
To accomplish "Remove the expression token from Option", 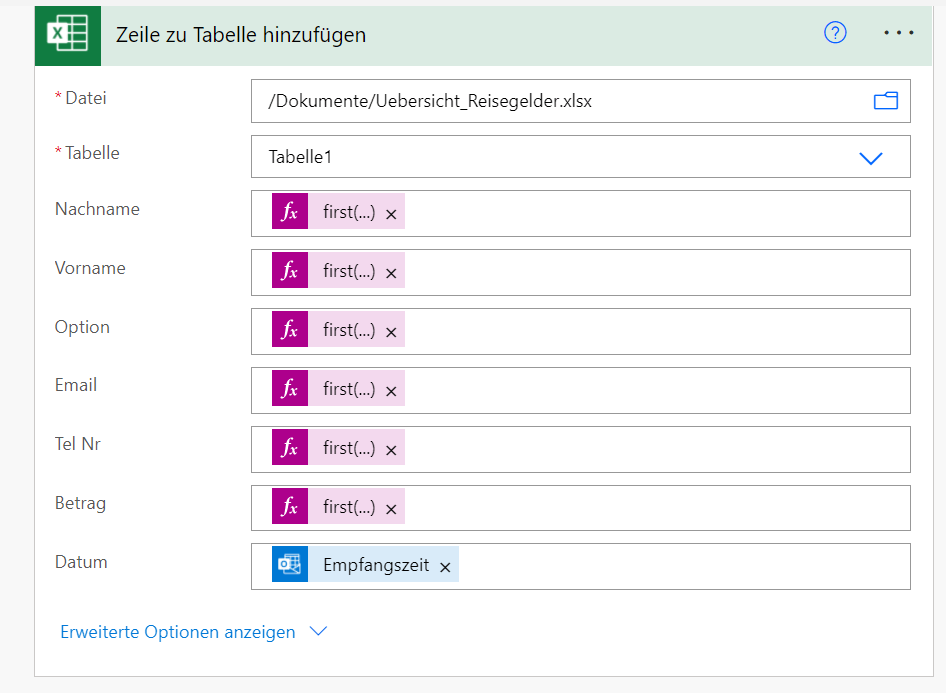I will [391, 332].
